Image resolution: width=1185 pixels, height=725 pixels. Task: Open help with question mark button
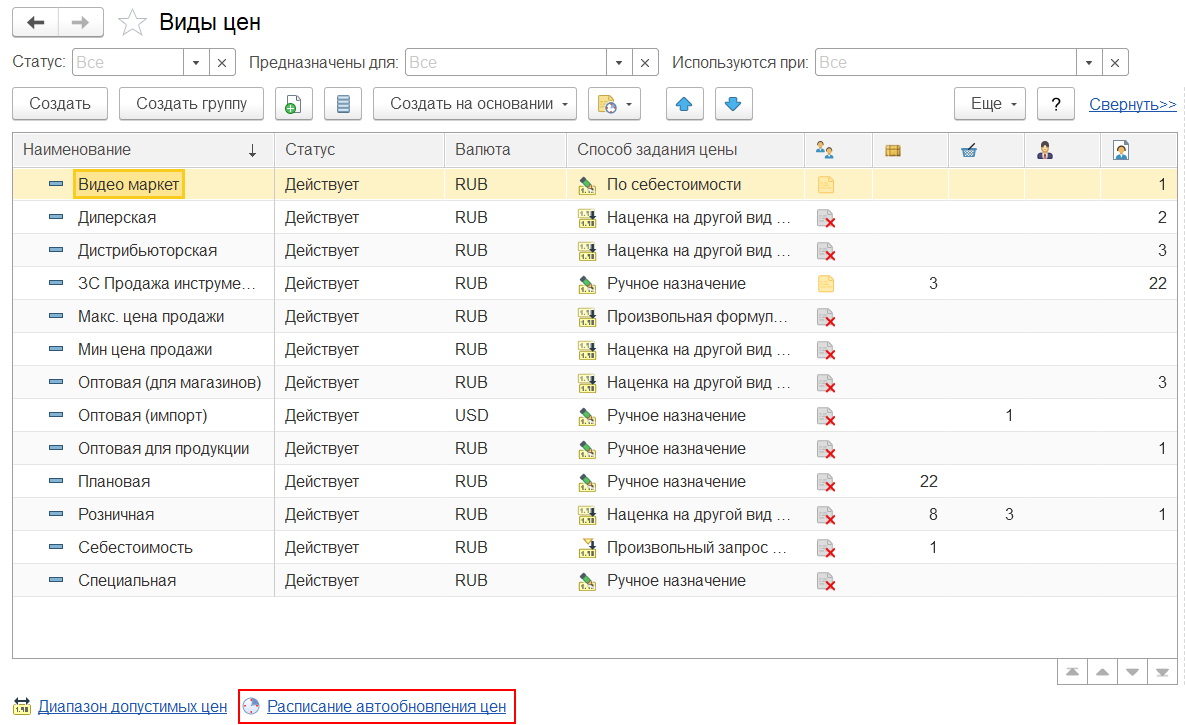point(1055,104)
